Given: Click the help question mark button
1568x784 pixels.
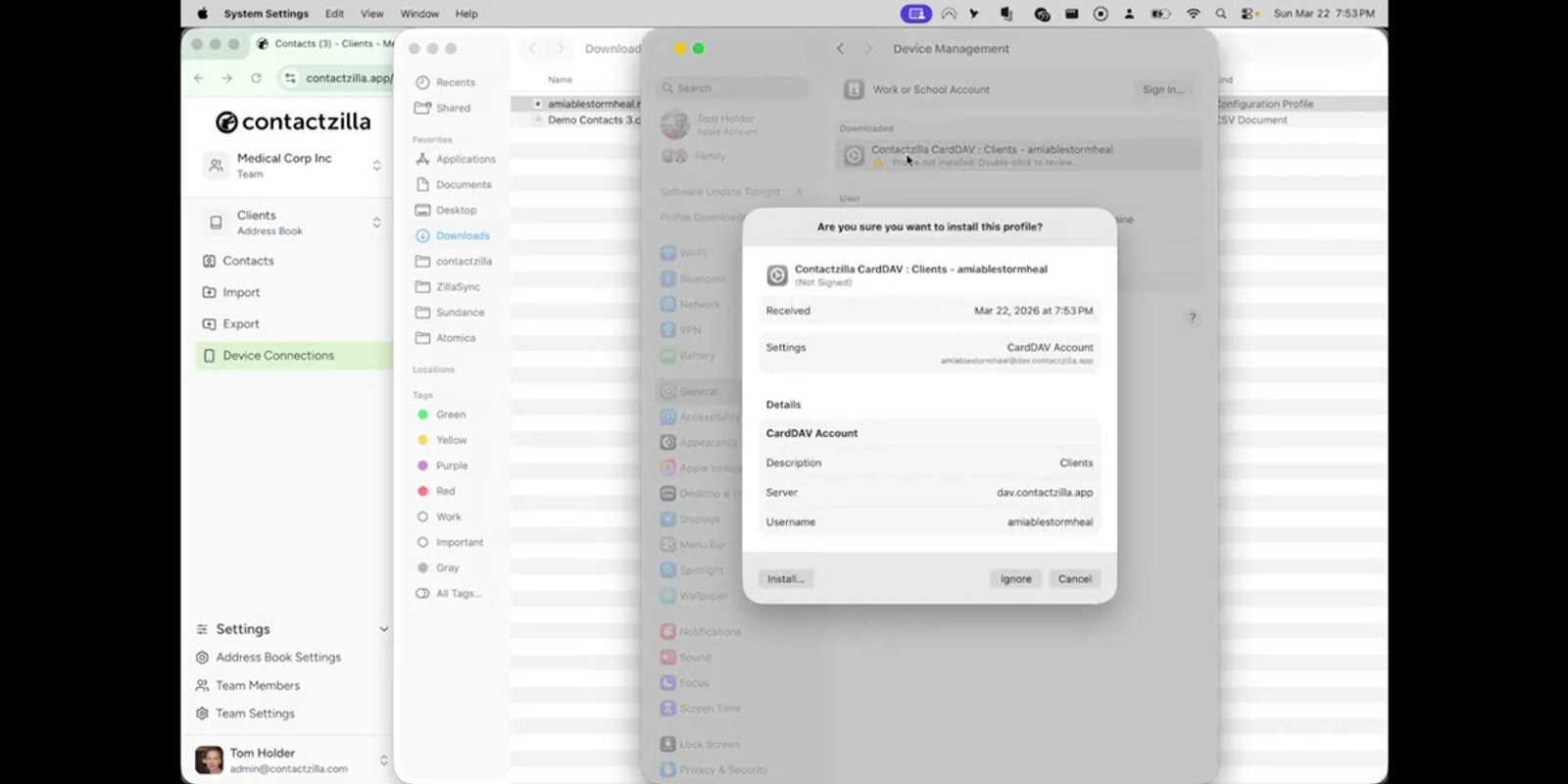Looking at the screenshot, I should pyautogui.click(x=1192, y=318).
